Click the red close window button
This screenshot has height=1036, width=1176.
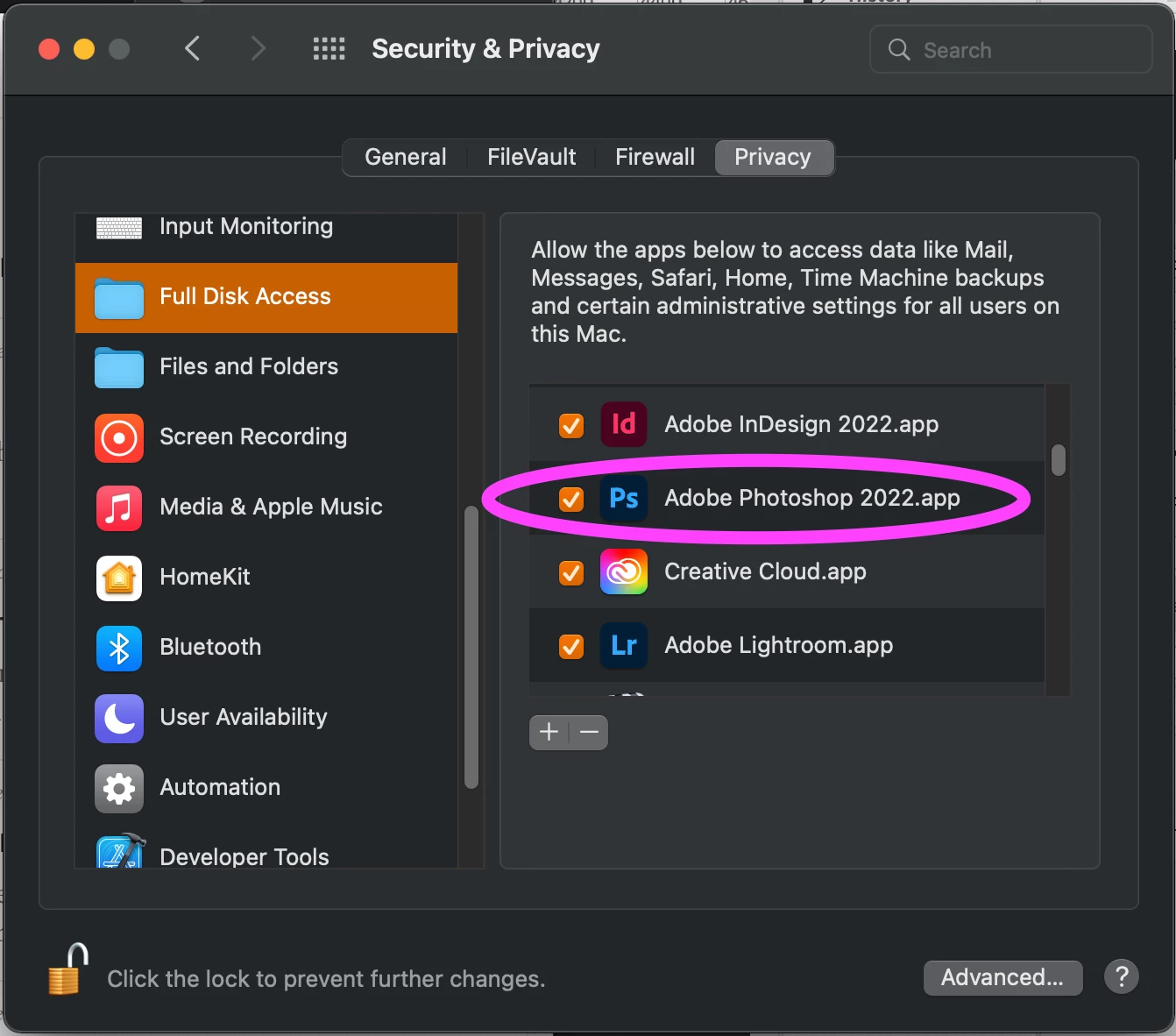click(49, 49)
